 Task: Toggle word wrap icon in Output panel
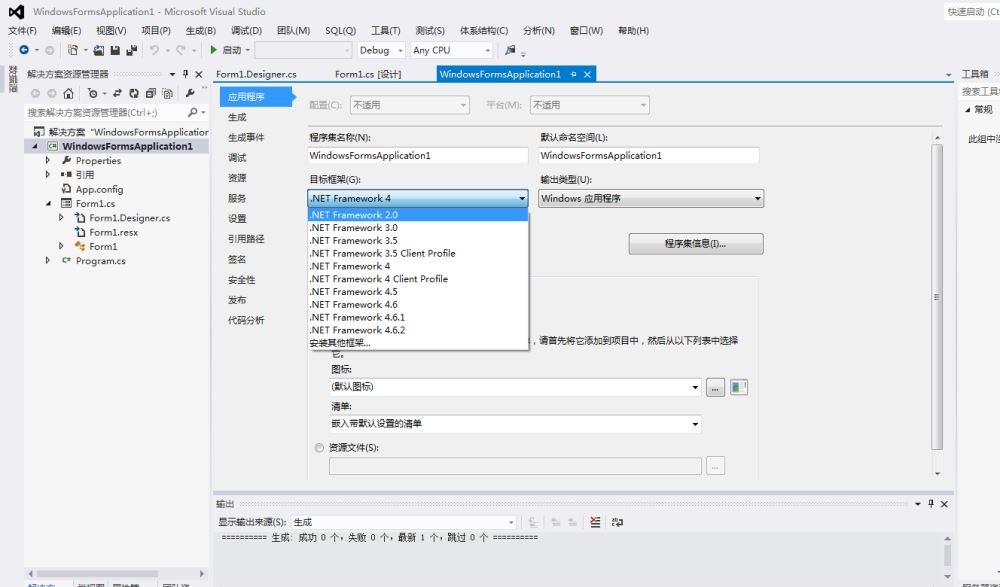point(618,522)
